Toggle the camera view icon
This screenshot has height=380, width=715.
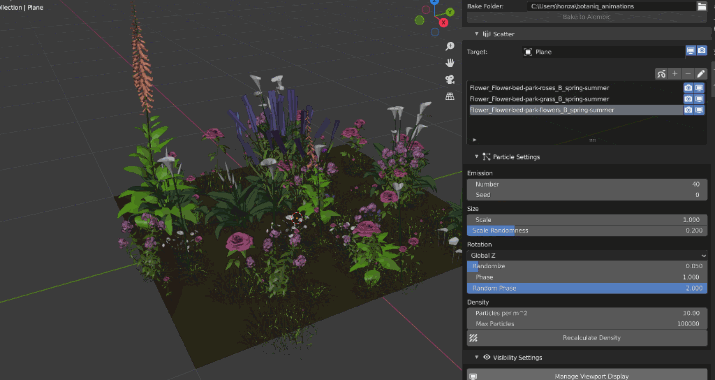[x=450, y=80]
